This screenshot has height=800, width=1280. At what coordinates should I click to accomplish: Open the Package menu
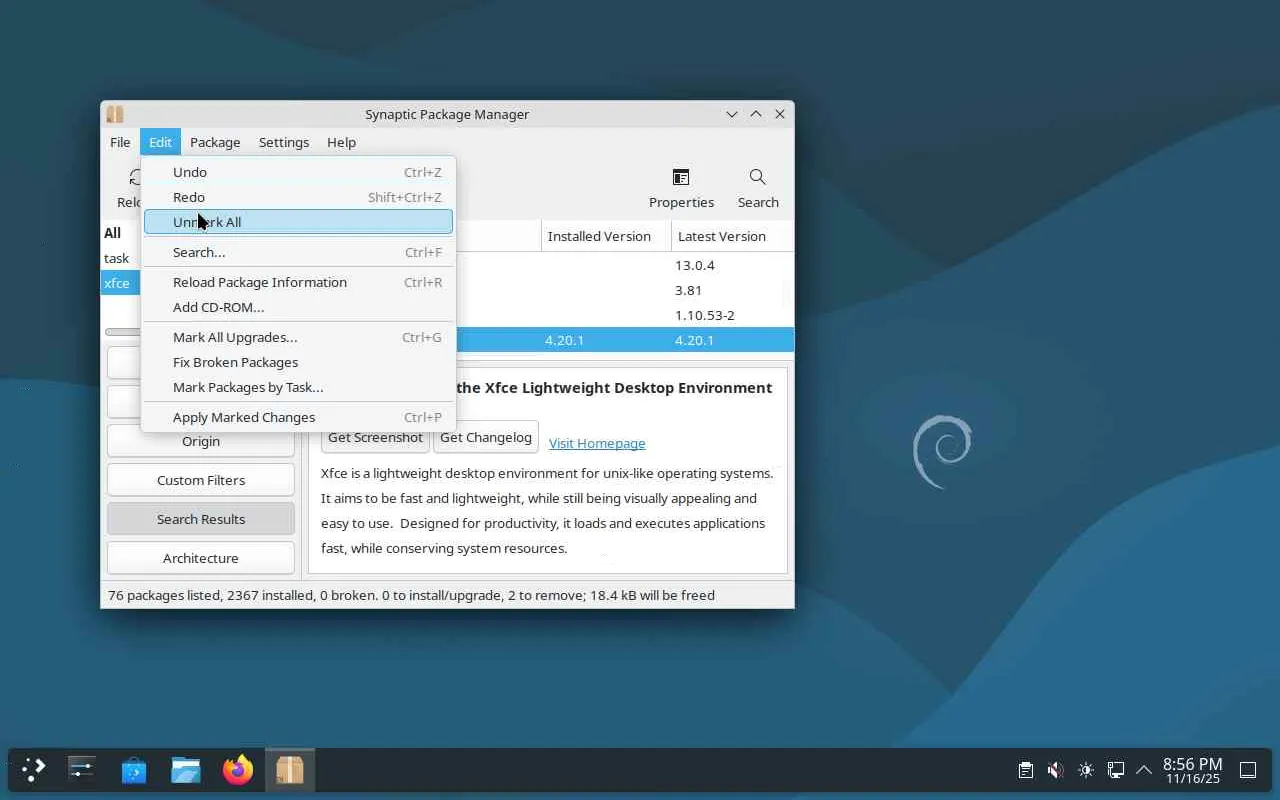pyautogui.click(x=215, y=142)
